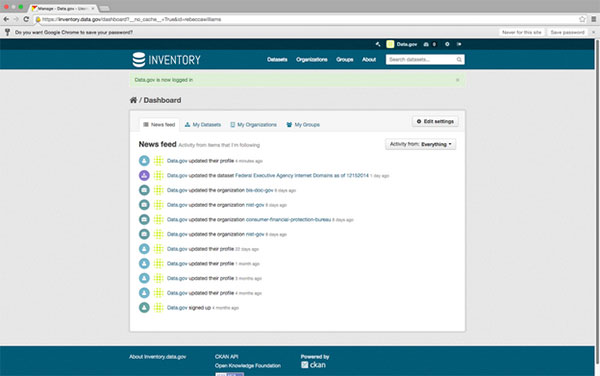
Task: Click the Data.gov username in top bar
Action: point(406,44)
